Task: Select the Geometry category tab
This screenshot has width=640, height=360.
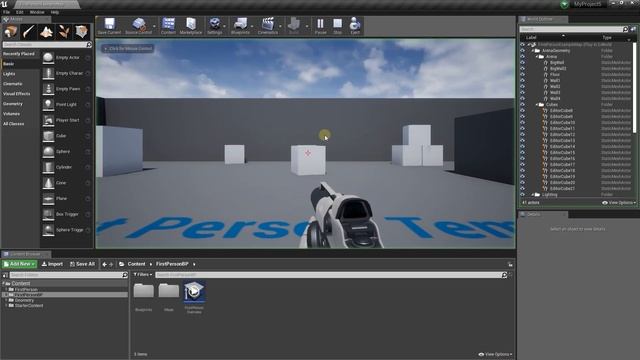Action: [20, 104]
